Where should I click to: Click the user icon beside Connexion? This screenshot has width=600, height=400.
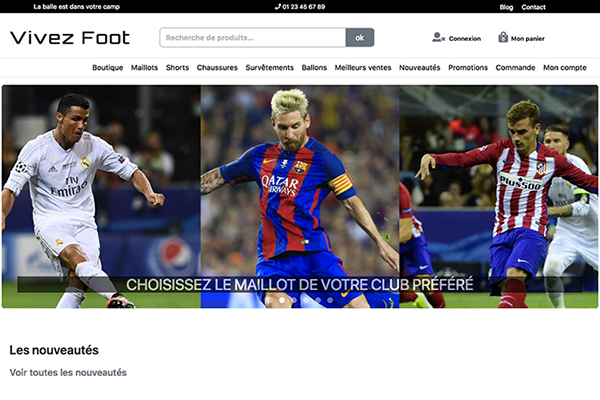point(438,38)
